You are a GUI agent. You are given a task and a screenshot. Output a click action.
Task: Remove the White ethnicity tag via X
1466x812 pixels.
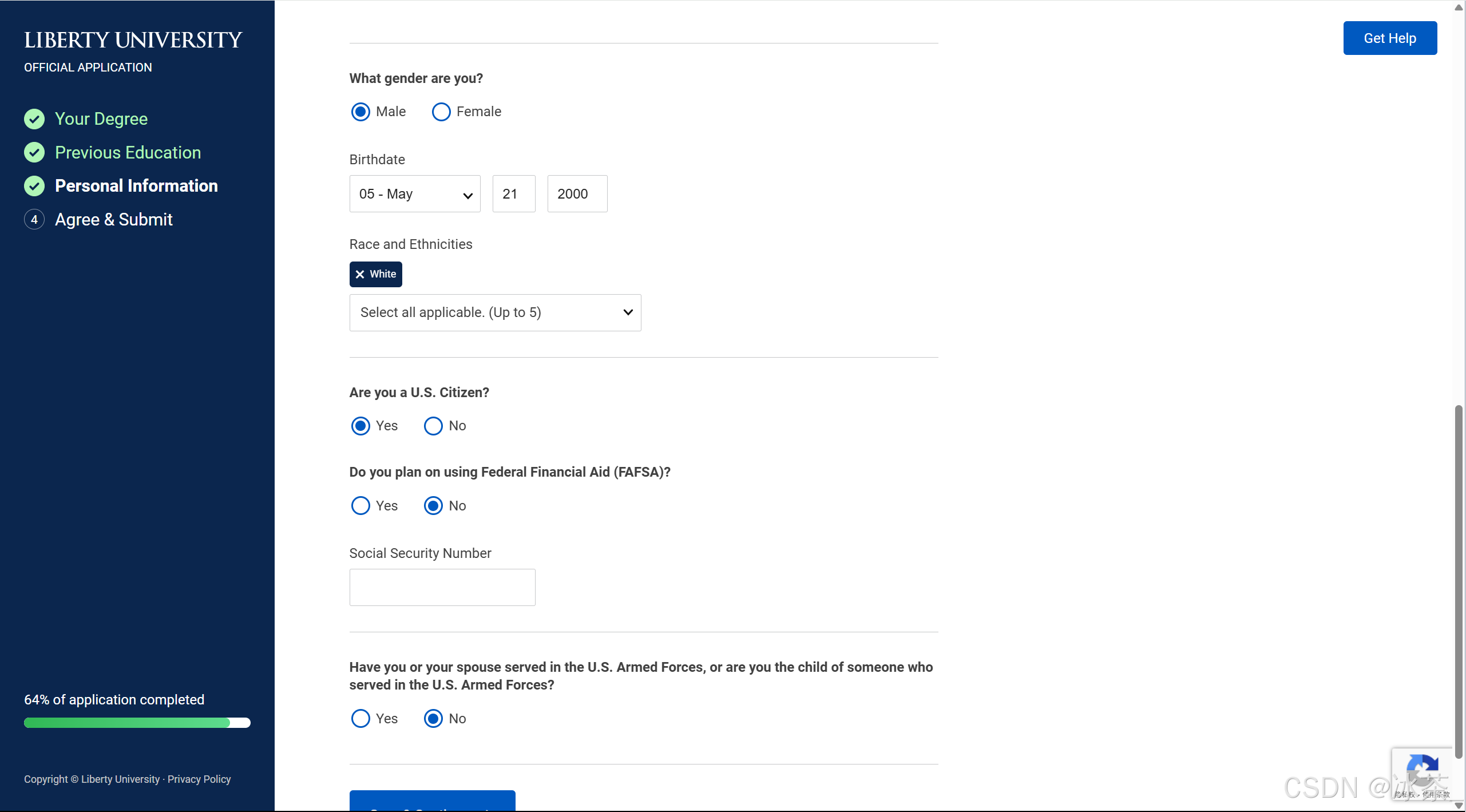tap(360, 275)
